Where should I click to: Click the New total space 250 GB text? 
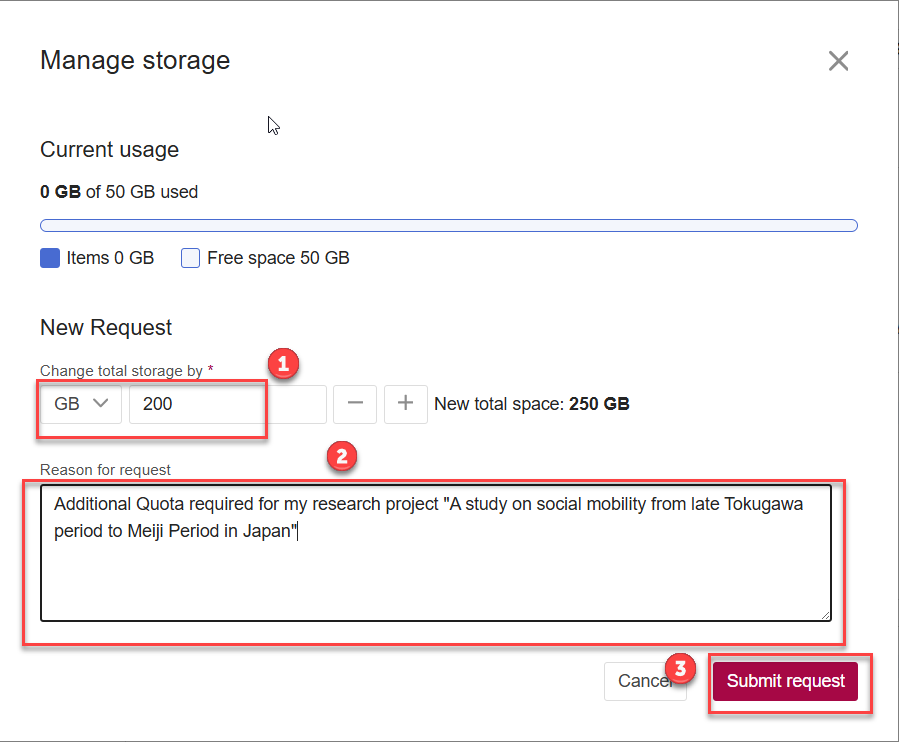click(531, 404)
